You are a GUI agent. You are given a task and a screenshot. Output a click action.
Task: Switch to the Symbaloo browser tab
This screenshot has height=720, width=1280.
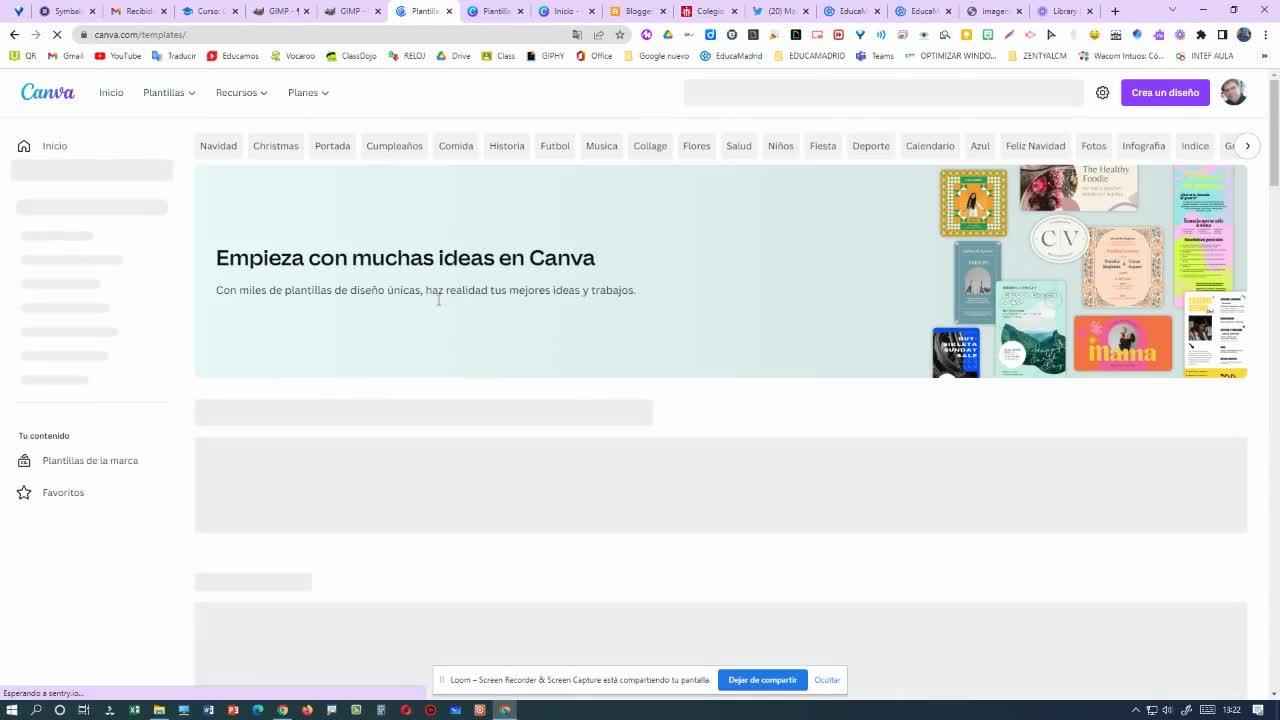tap(67, 11)
